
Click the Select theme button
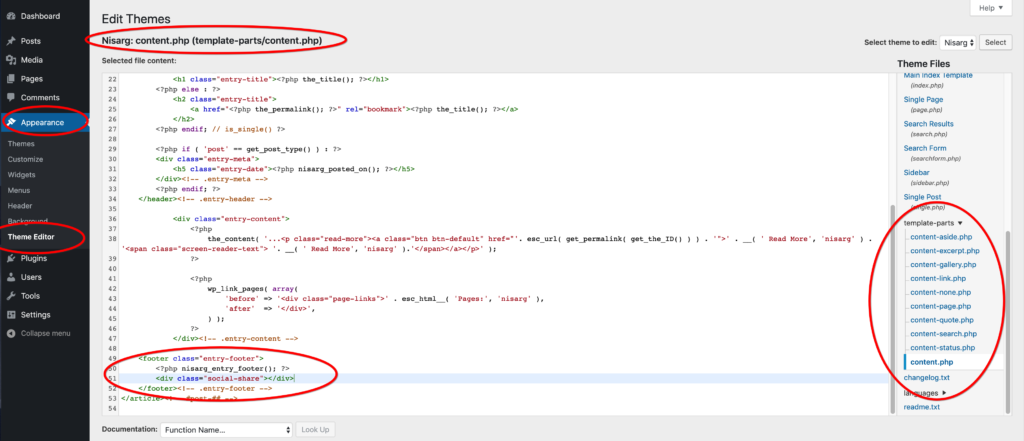click(x=995, y=42)
